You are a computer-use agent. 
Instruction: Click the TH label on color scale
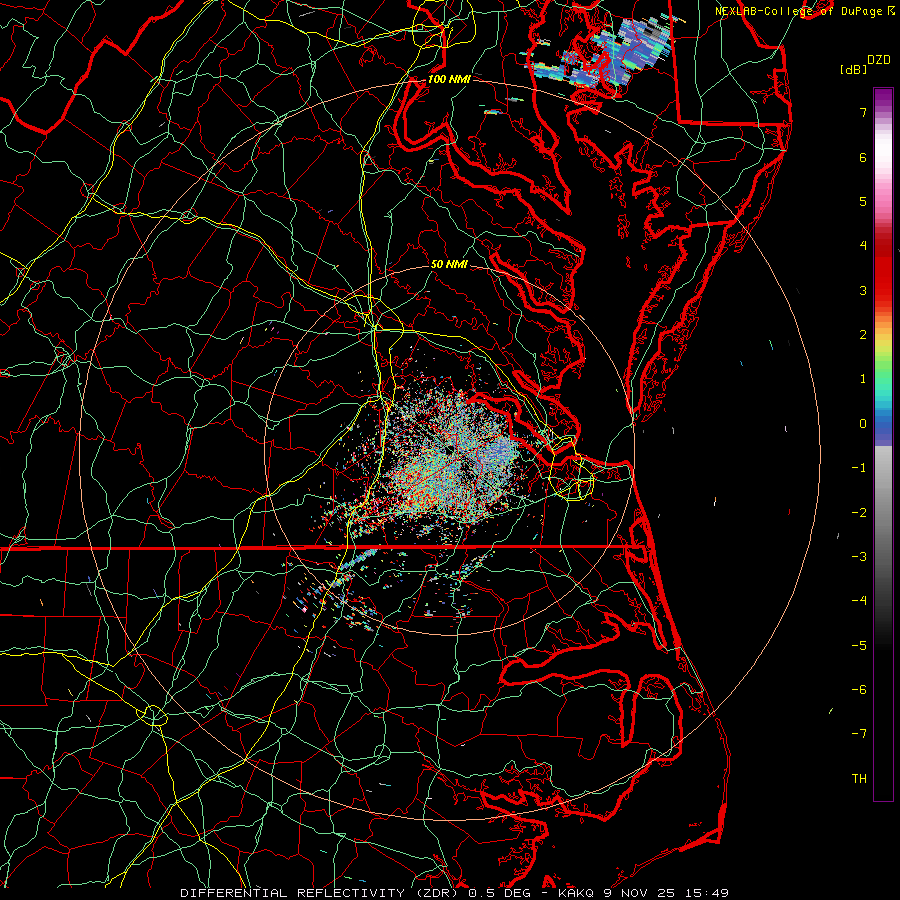tap(859, 778)
